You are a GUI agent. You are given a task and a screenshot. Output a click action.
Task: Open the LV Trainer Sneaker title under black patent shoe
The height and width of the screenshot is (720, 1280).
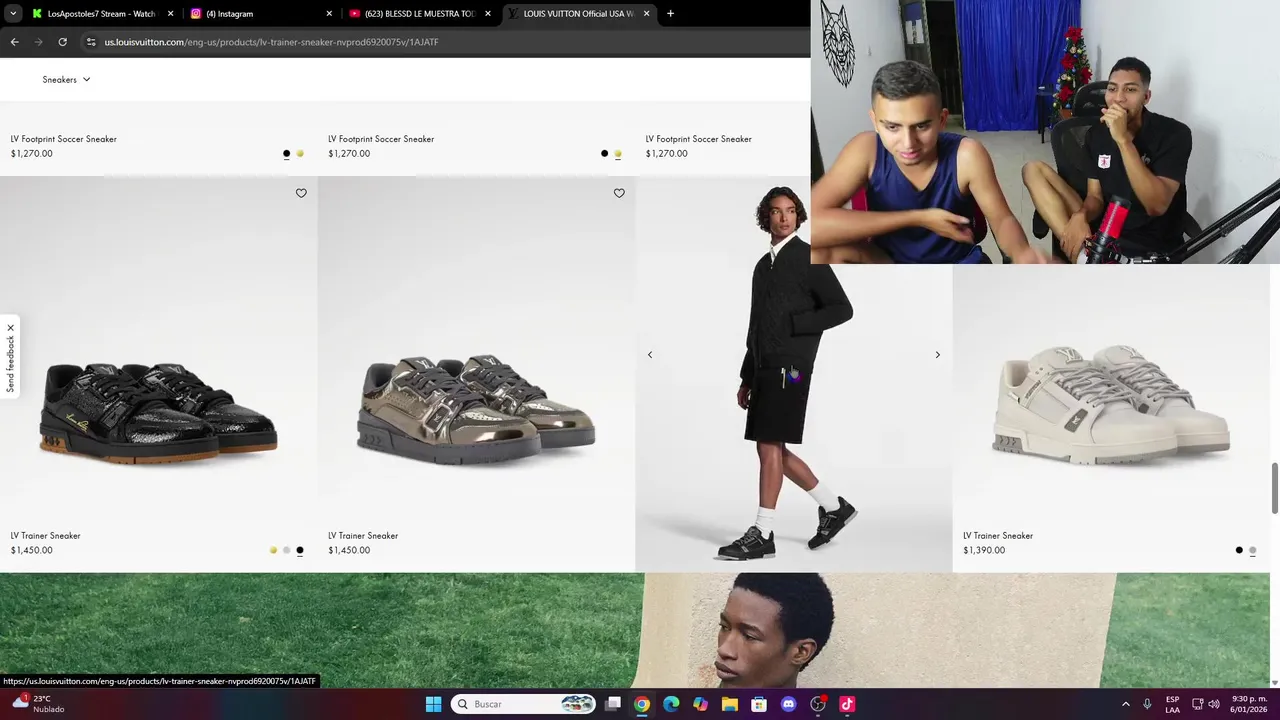(45, 536)
